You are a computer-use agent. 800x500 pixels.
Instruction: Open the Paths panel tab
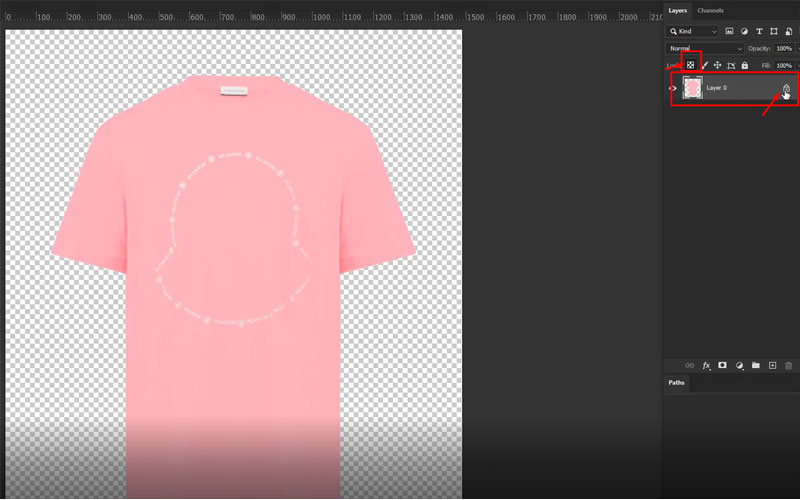[x=676, y=383]
